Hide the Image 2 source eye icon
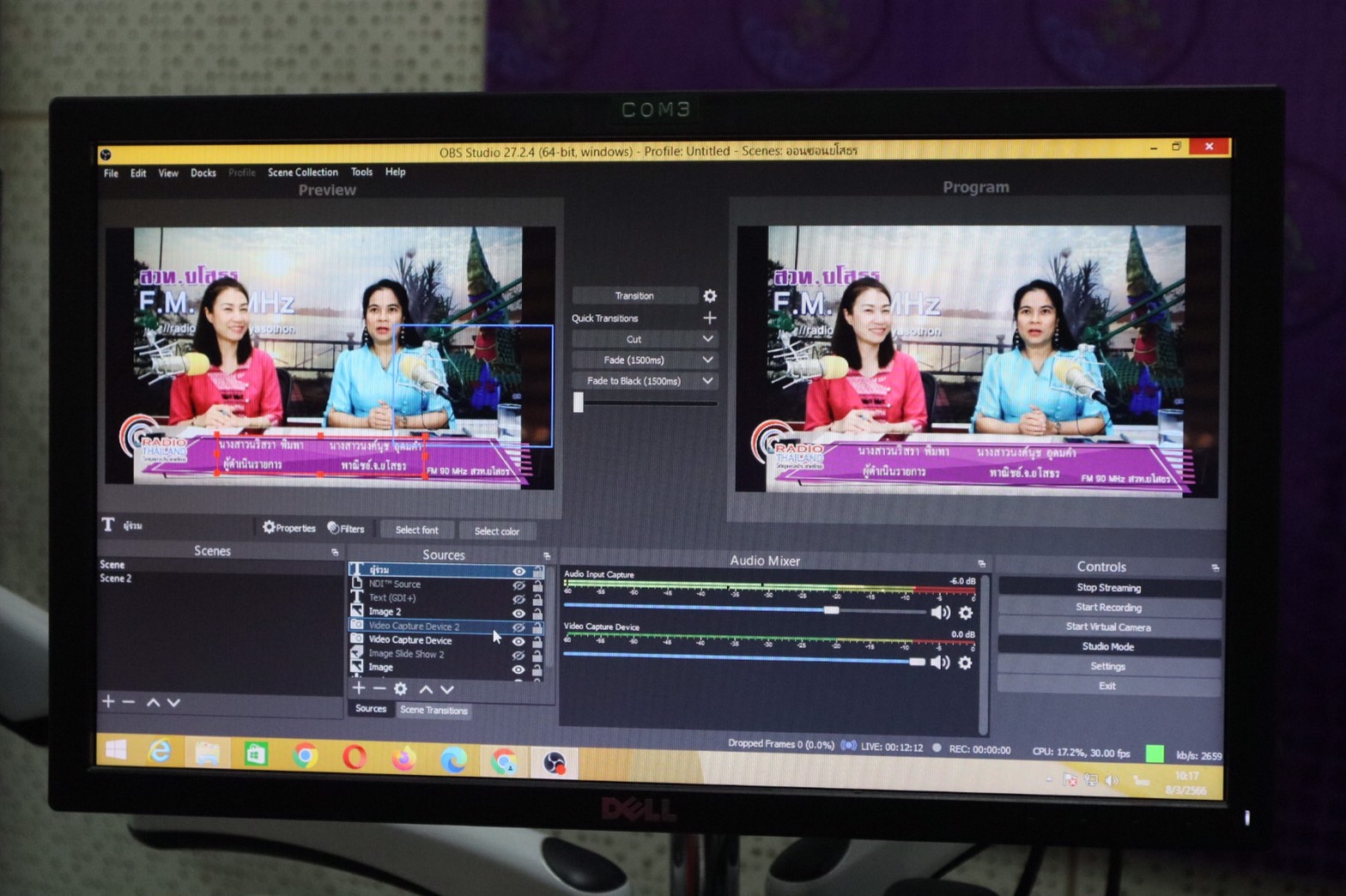1346x896 pixels. 518,613
